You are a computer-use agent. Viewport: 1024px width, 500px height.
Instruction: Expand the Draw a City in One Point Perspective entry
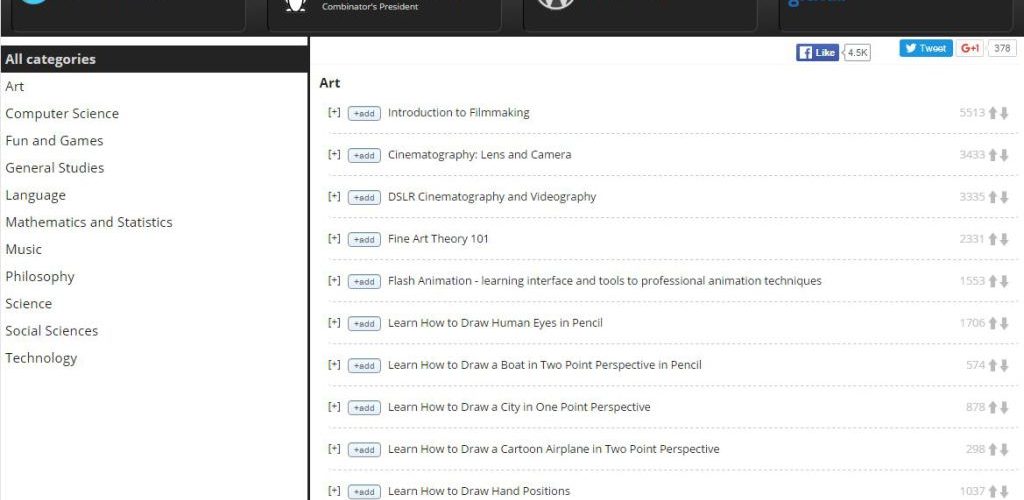334,406
